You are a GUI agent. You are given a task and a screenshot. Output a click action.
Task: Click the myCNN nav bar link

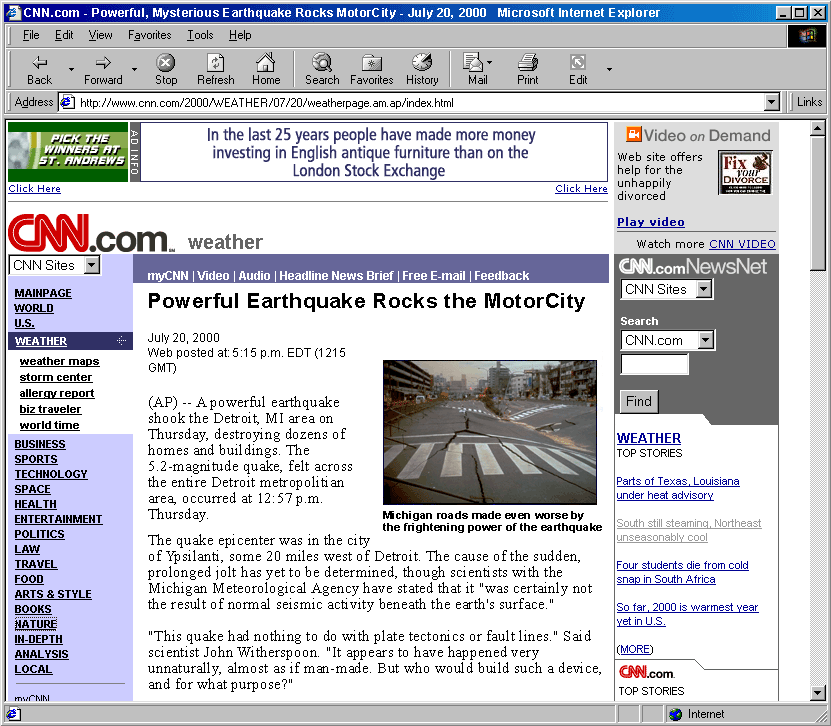point(167,276)
